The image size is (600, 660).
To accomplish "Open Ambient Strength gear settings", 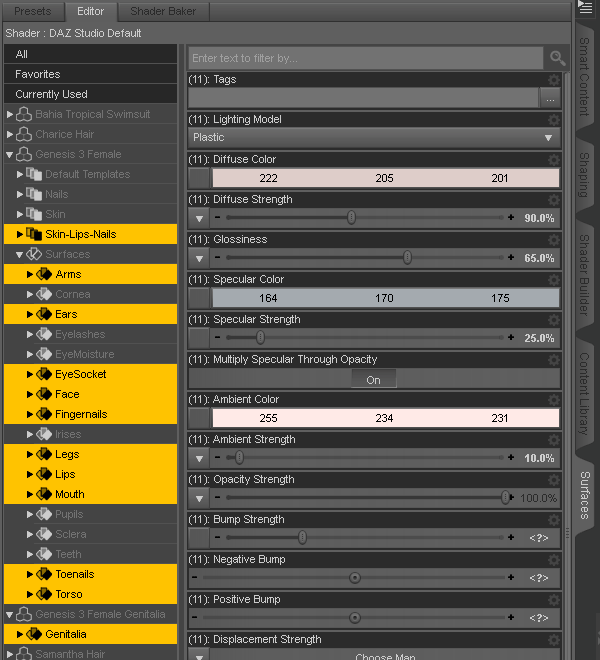I will click(554, 439).
